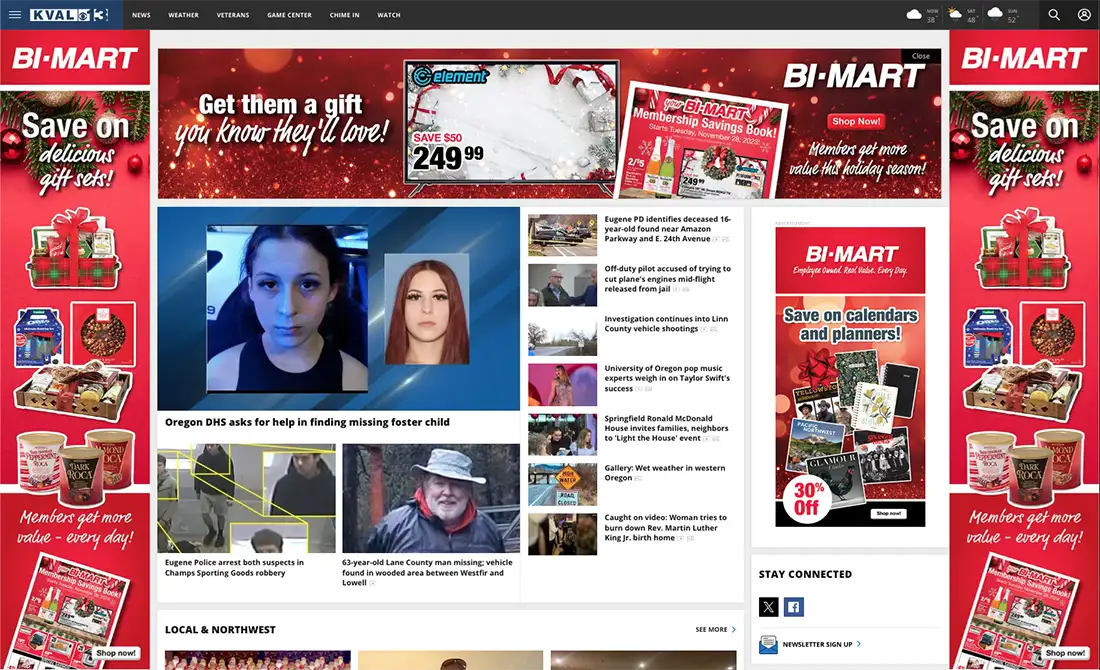Open Off-duty pilot accused story
The image size is (1100, 670).
pyautogui.click(x=667, y=279)
